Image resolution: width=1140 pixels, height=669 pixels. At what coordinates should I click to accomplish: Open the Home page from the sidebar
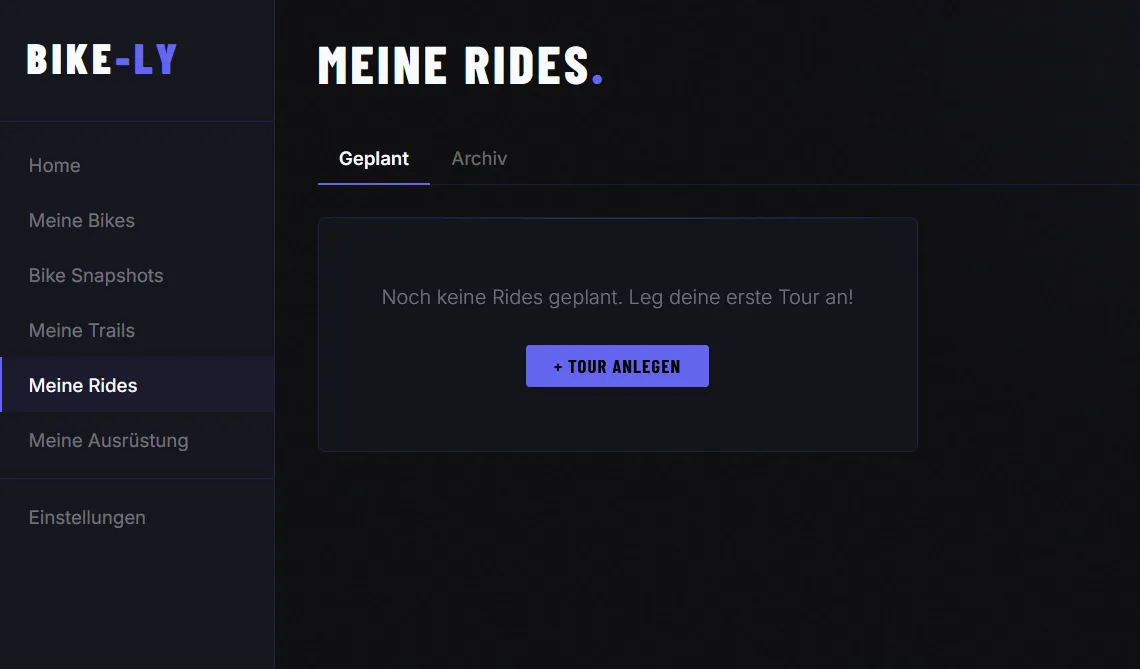(54, 165)
